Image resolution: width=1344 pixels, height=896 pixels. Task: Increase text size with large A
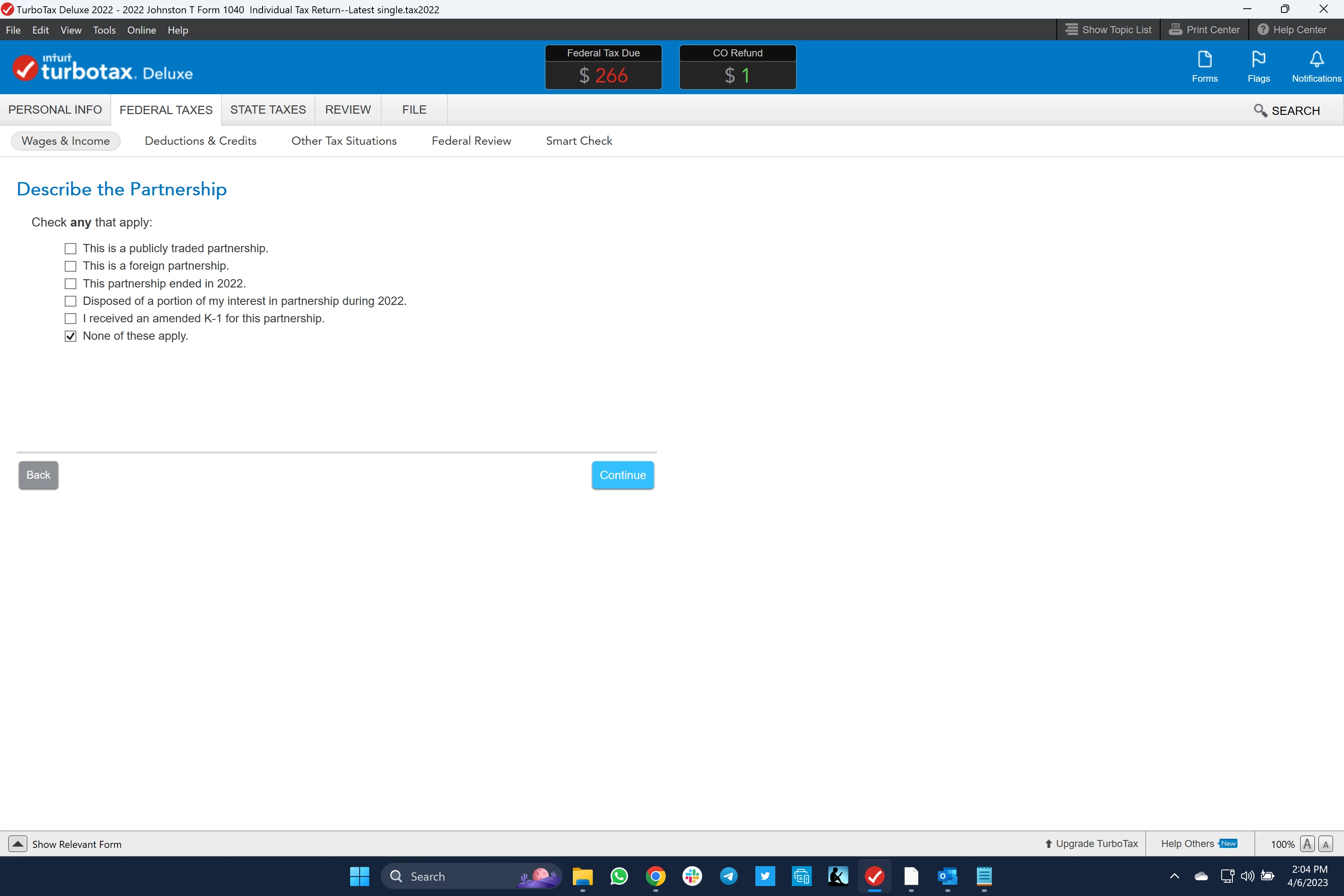1307,844
